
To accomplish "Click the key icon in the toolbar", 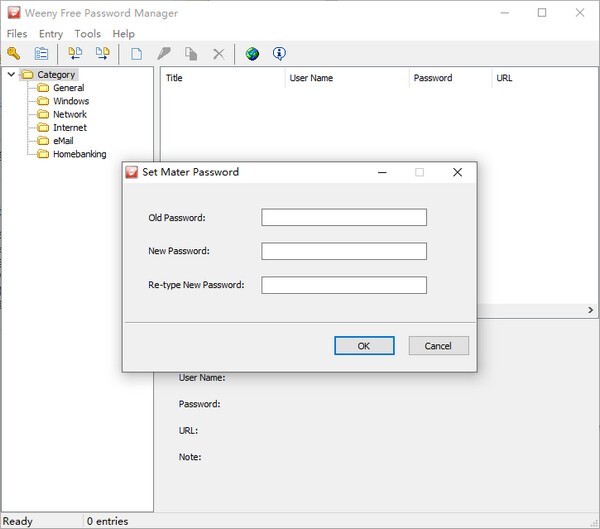I will click(14, 54).
